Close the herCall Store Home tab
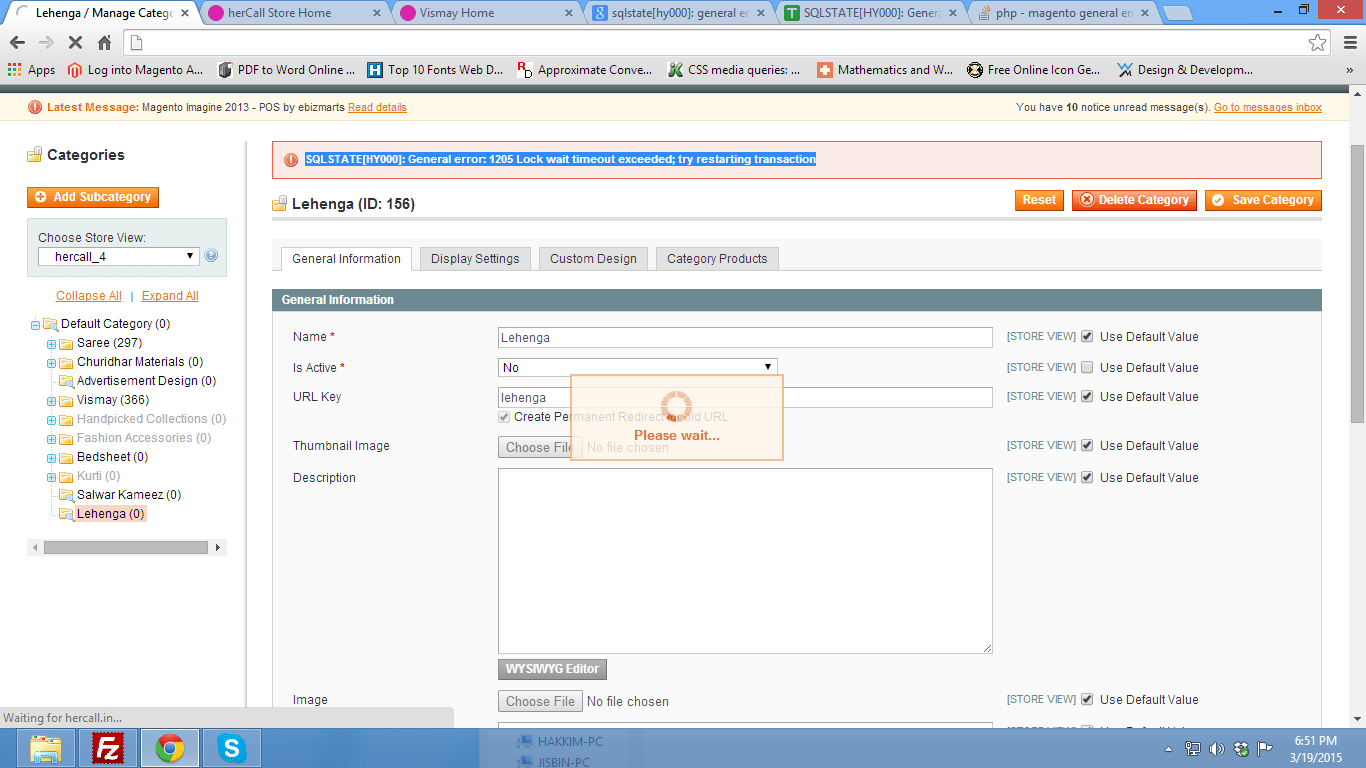 coord(378,13)
